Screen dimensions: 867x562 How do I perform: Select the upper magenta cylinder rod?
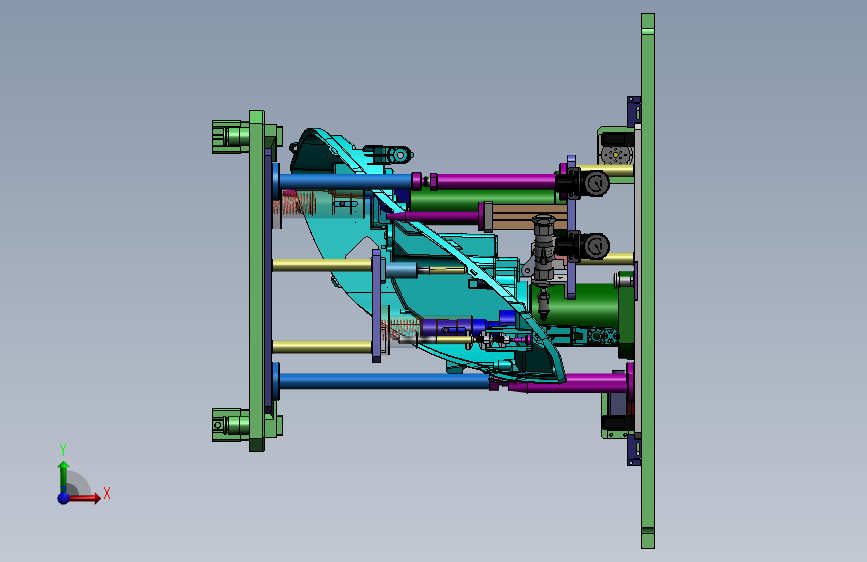tap(496, 181)
